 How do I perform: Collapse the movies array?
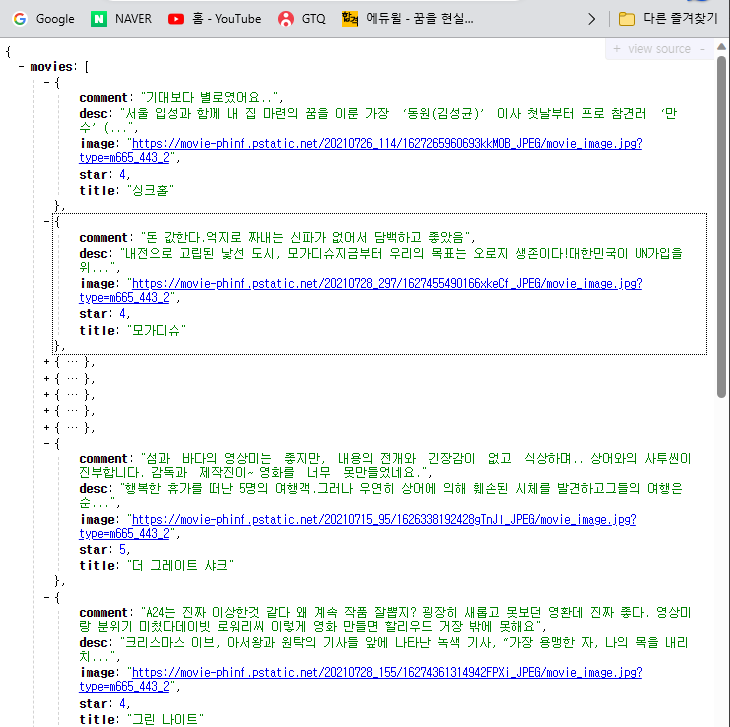click(21, 67)
